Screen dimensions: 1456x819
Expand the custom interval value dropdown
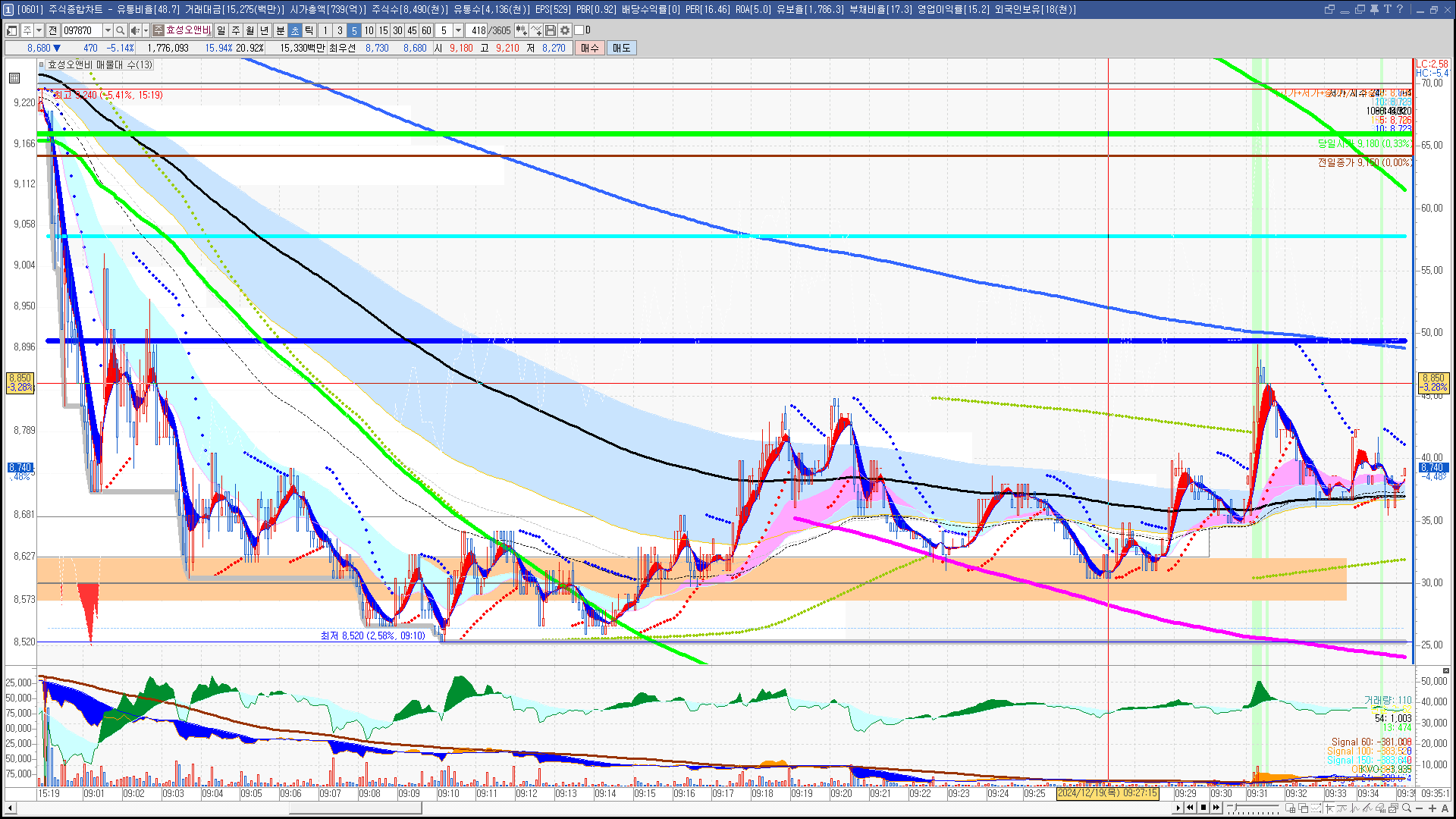coord(458,30)
